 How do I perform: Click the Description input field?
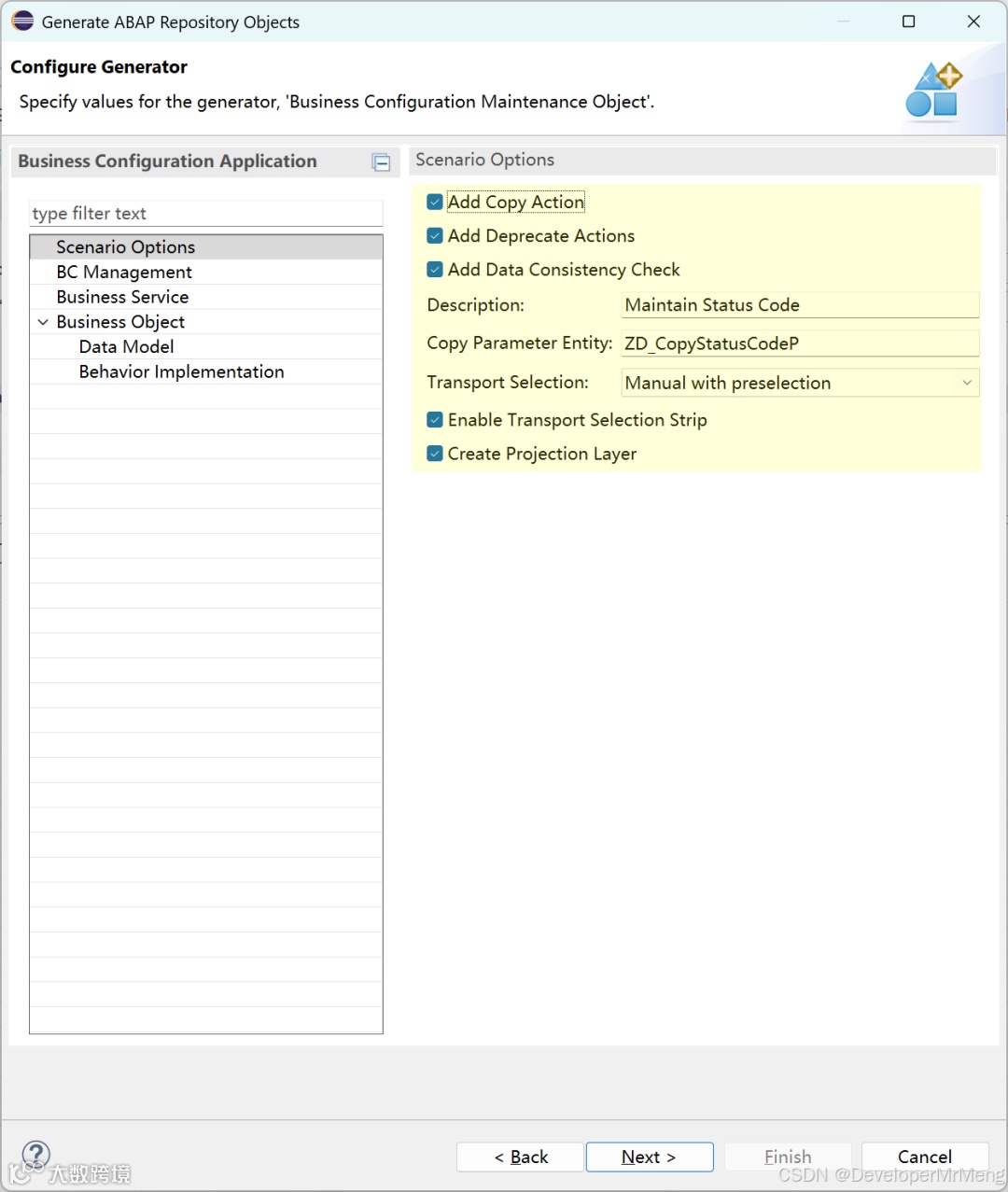click(x=801, y=305)
